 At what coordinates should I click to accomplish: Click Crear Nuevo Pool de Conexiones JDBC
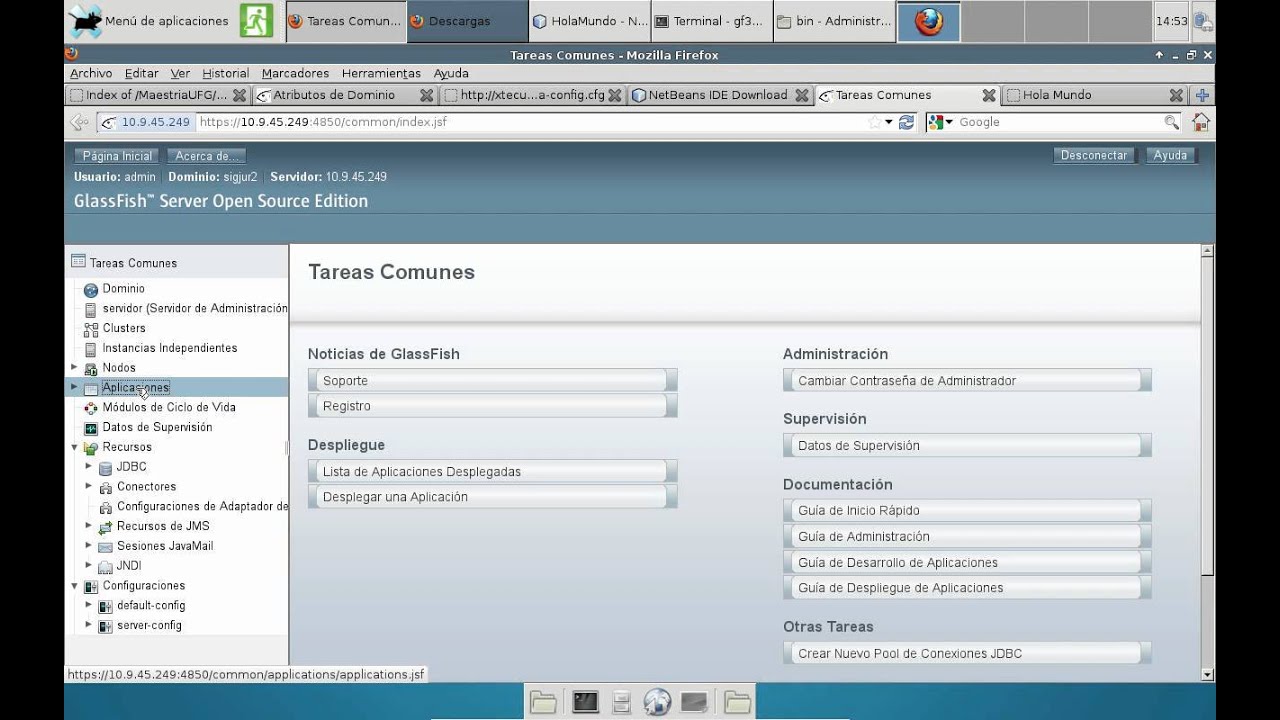[967, 654]
